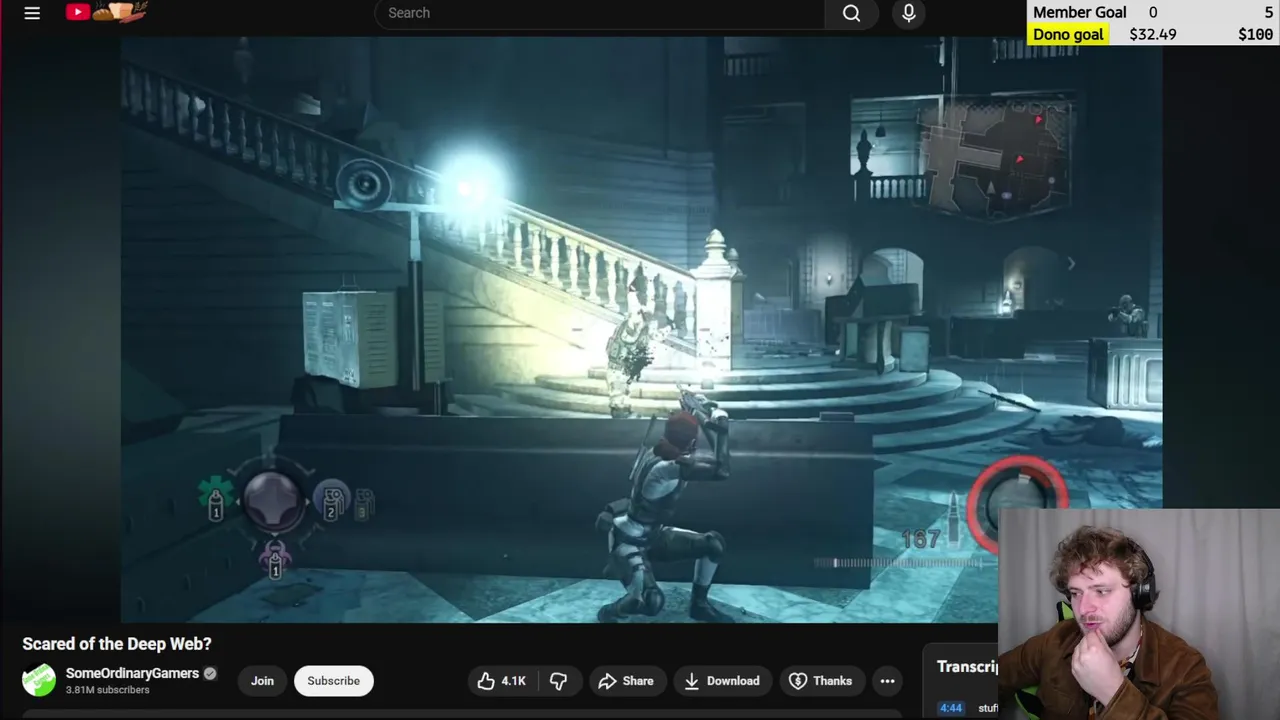Click the Member Goal label
The height and width of the screenshot is (720, 1280).
coord(1080,12)
